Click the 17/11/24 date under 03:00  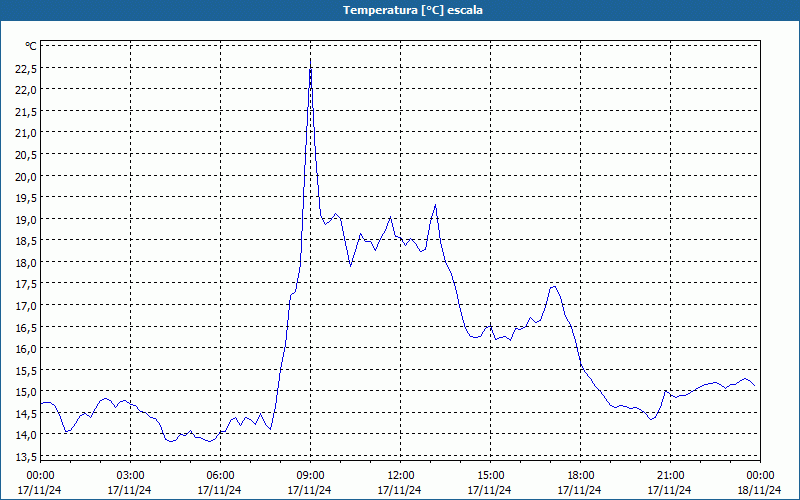point(130,490)
